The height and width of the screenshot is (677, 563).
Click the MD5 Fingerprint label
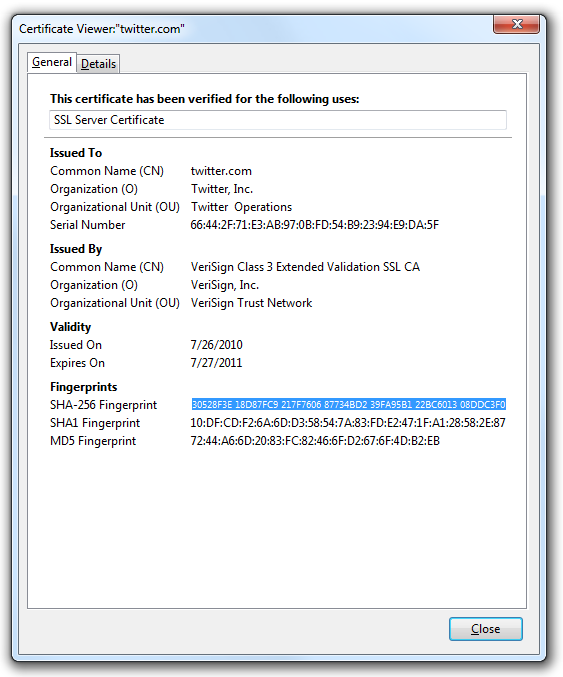[x=93, y=441]
